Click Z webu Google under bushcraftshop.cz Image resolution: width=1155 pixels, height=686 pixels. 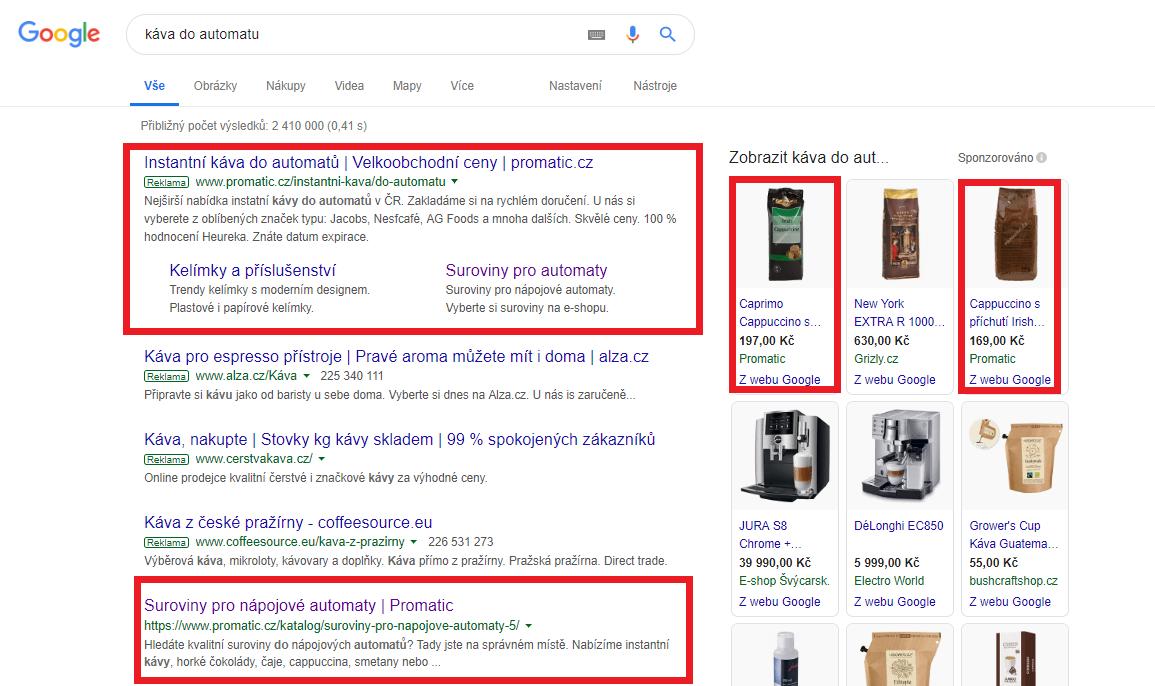click(1010, 602)
